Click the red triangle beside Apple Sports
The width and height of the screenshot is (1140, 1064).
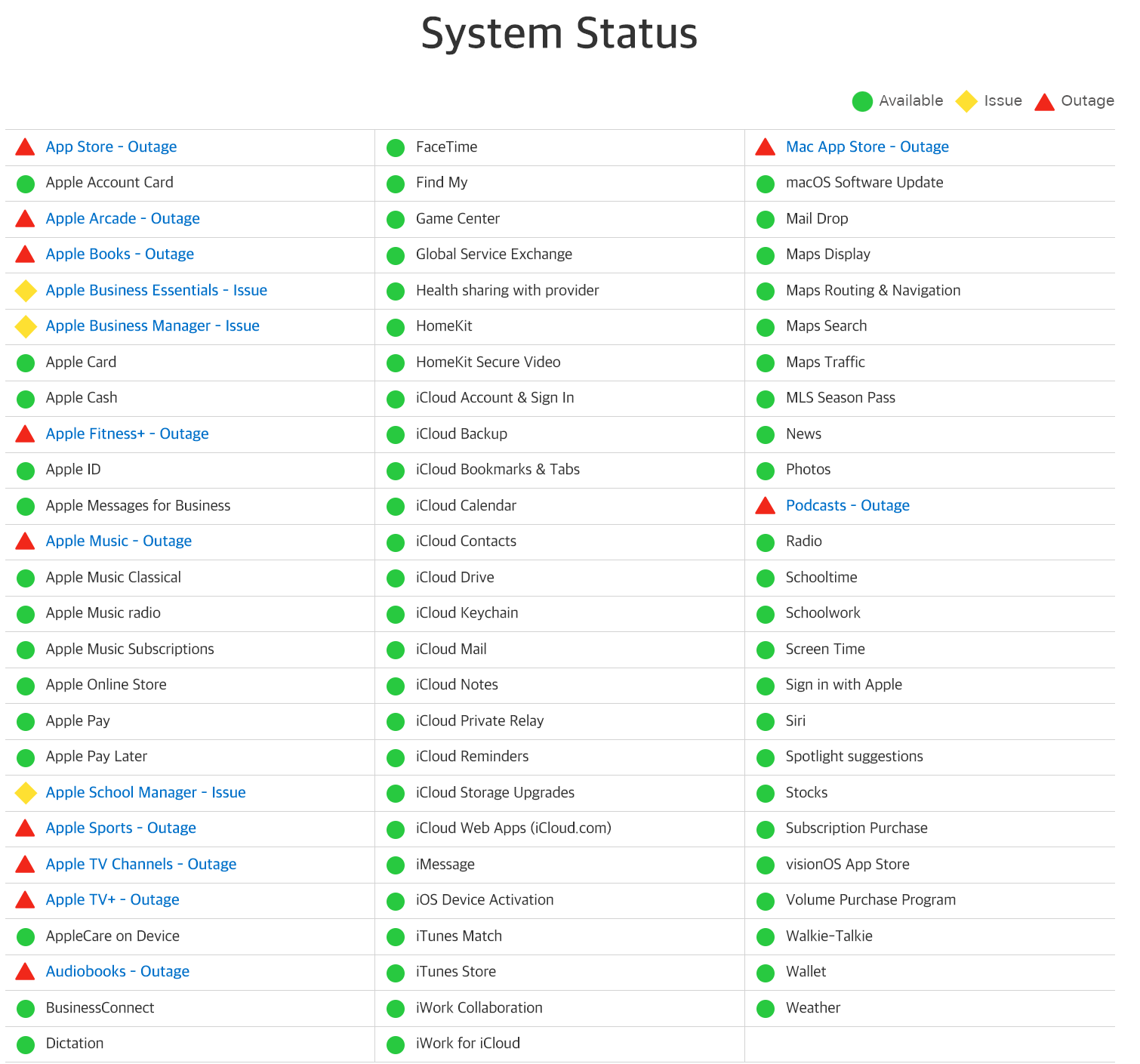point(26,828)
